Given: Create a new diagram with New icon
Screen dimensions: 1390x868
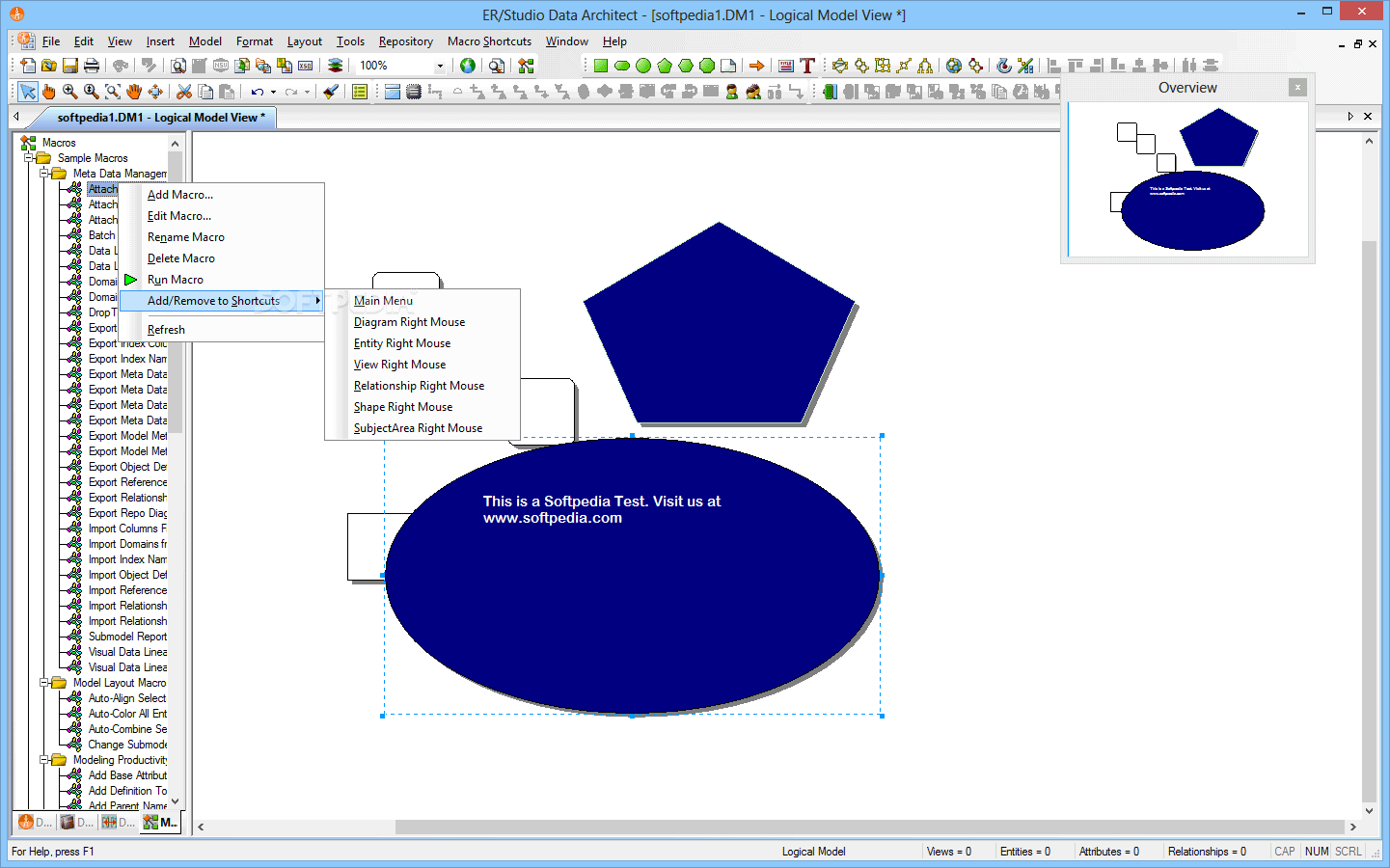Looking at the screenshot, I should 28,66.
